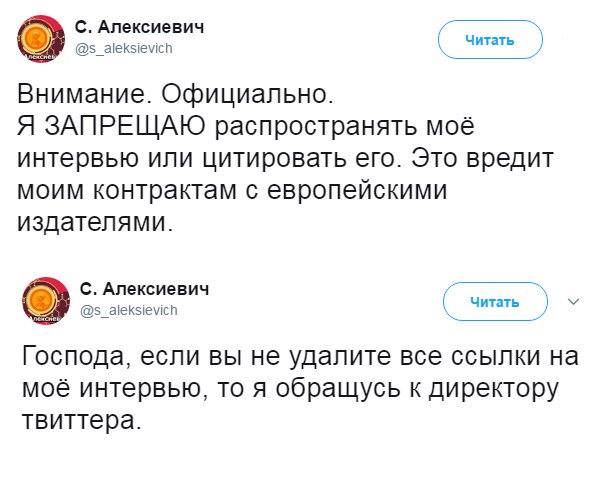Click the word 'твиттера' in second tweet
The height and width of the screenshot is (479, 595).
pos(81,421)
